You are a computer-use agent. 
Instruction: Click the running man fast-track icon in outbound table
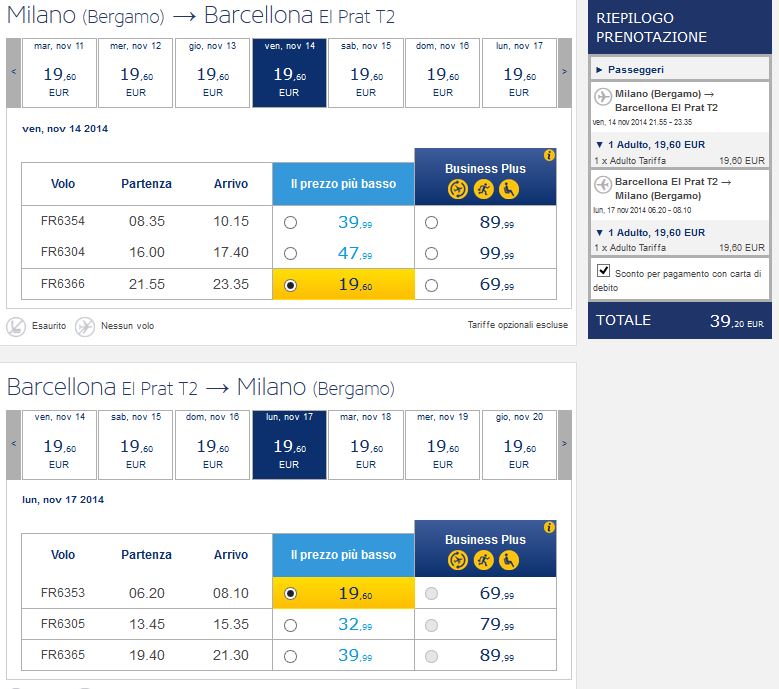[x=484, y=189]
